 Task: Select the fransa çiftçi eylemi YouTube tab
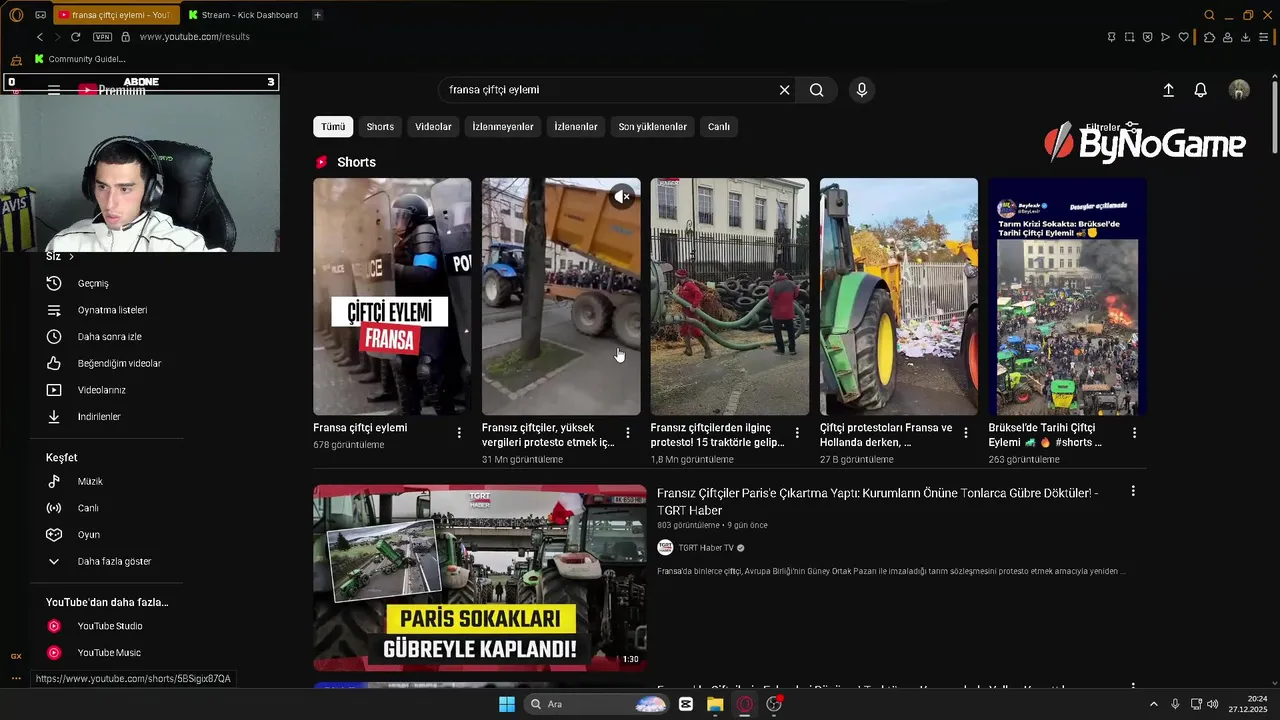click(x=115, y=15)
